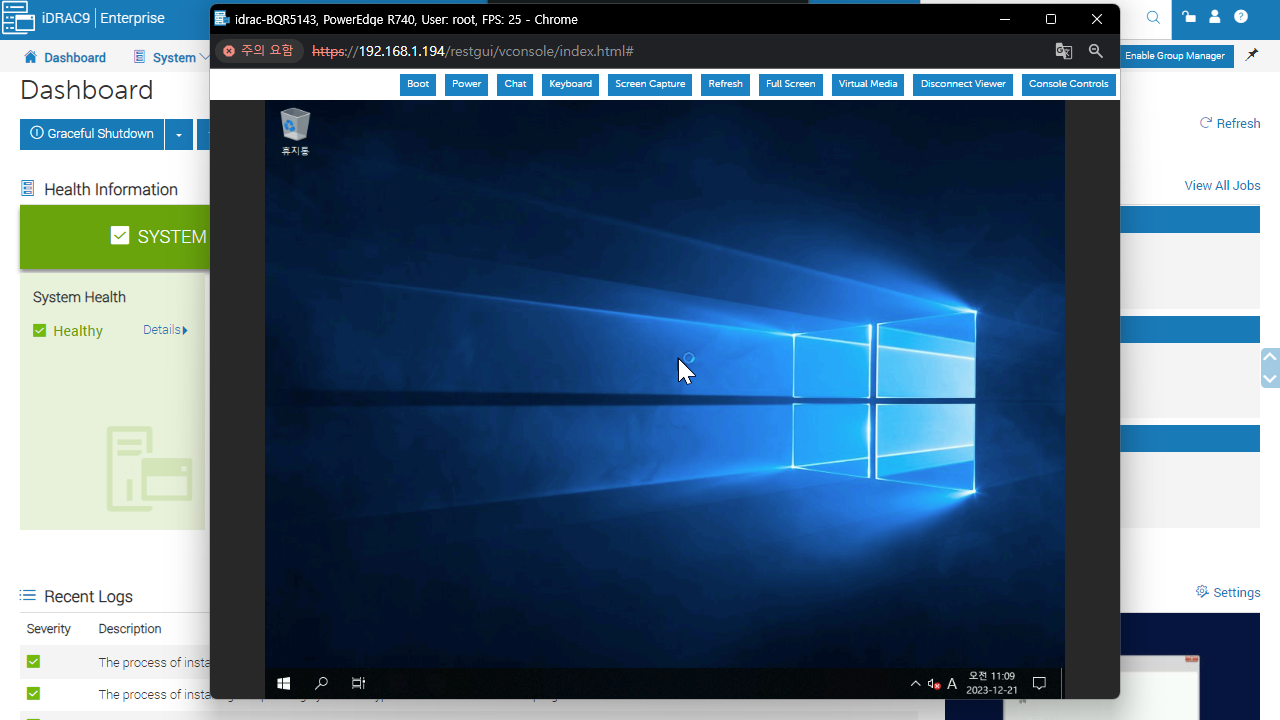This screenshot has height=720, width=1280.
Task: Open the View All Jobs link
Action: [1222, 185]
